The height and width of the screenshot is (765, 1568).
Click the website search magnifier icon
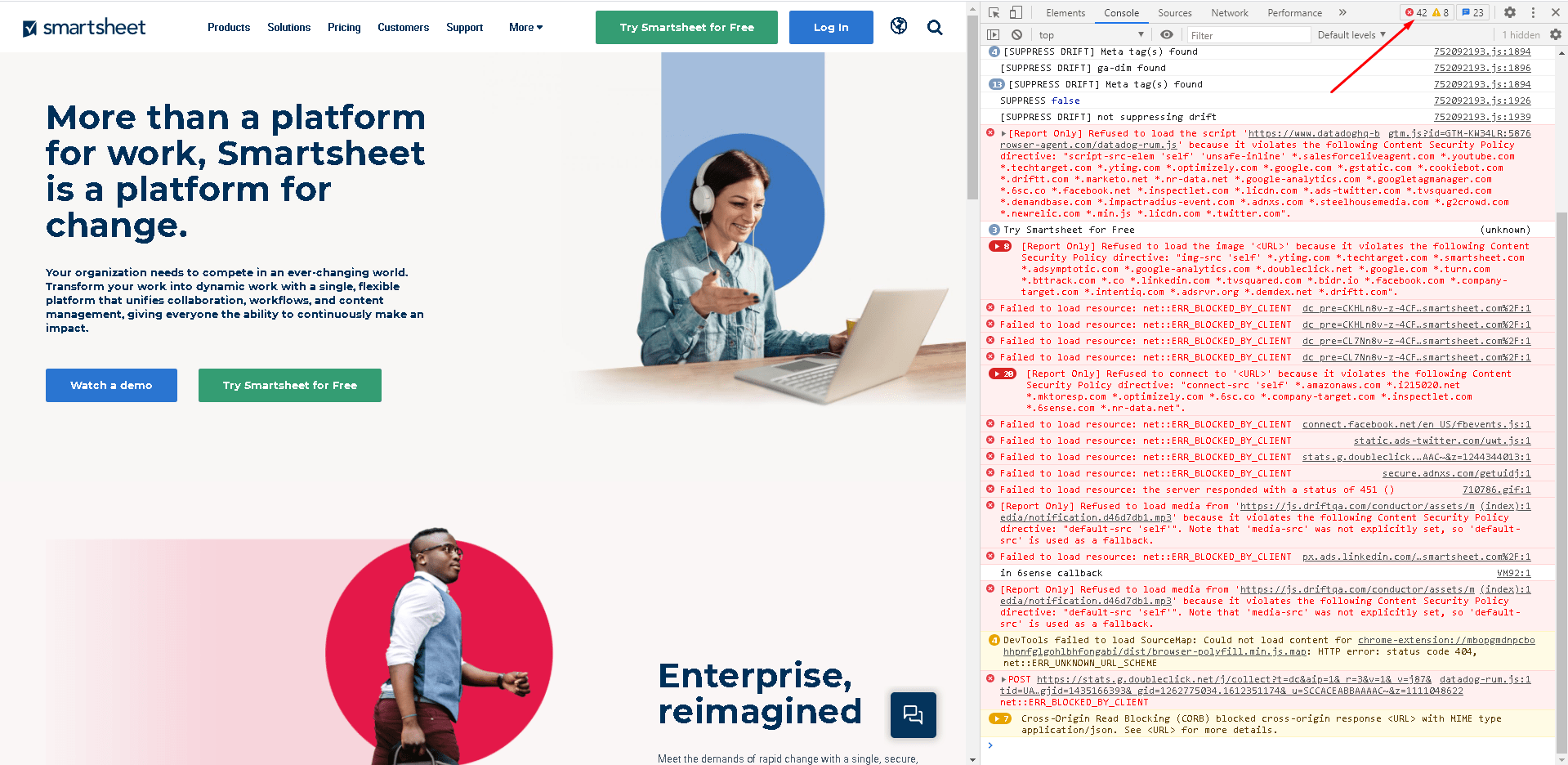(x=935, y=28)
